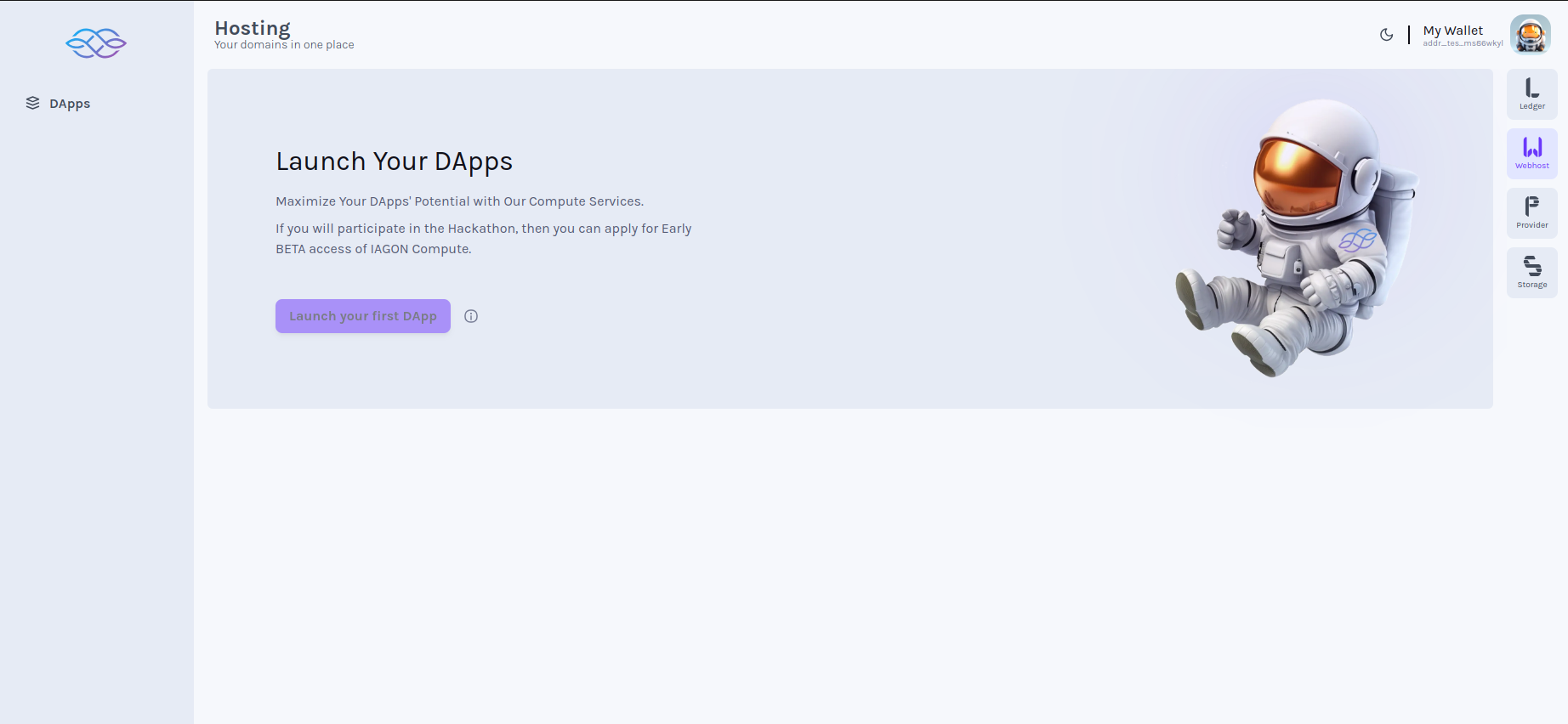Click the astronaut profile avatar
Image resolution: width=1568 pixels, height=724 pixels.
[1531, 35]
